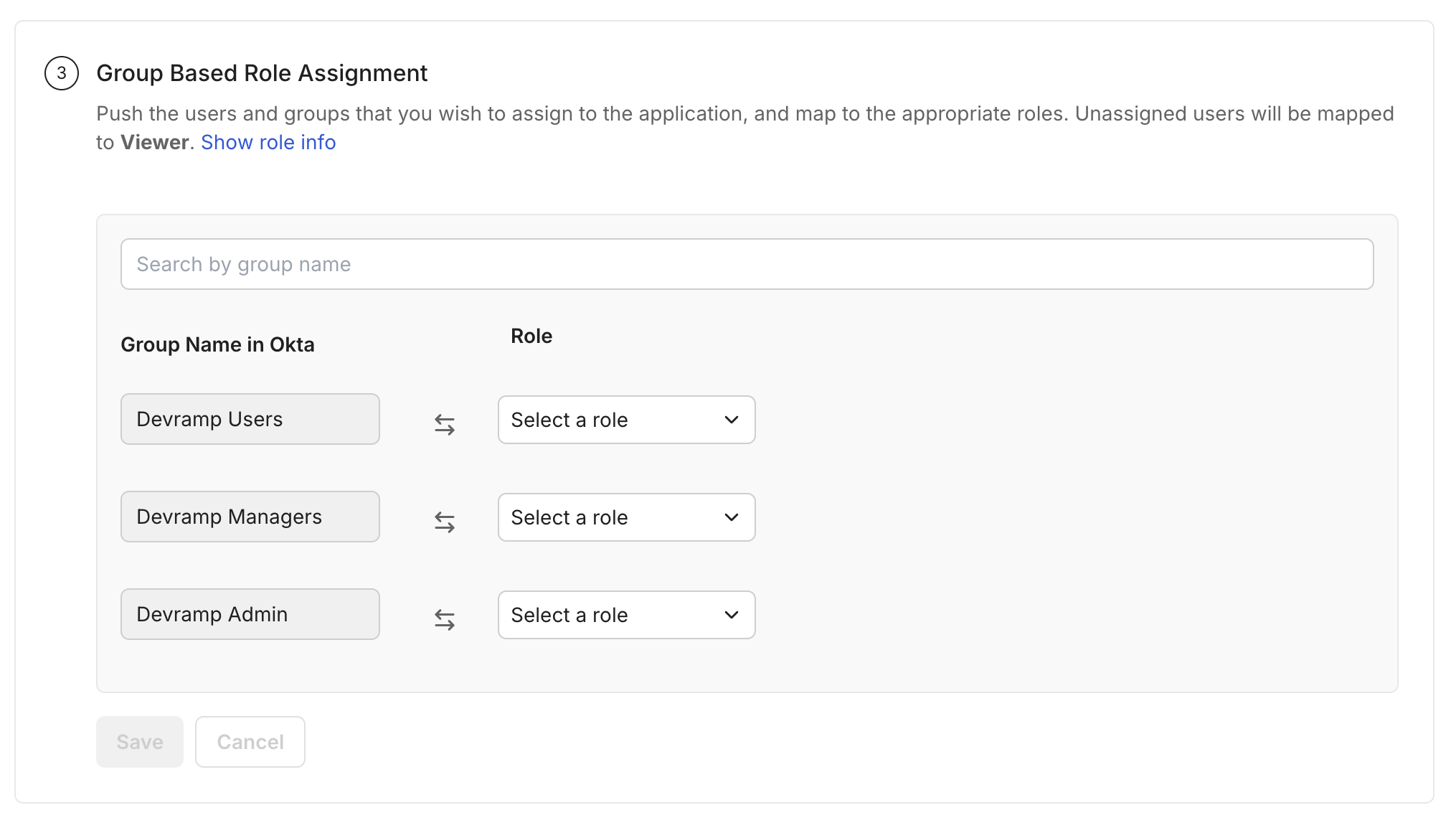1456x838 pixels.
Task: Click the Cancel button
Action: coord(250,742)
